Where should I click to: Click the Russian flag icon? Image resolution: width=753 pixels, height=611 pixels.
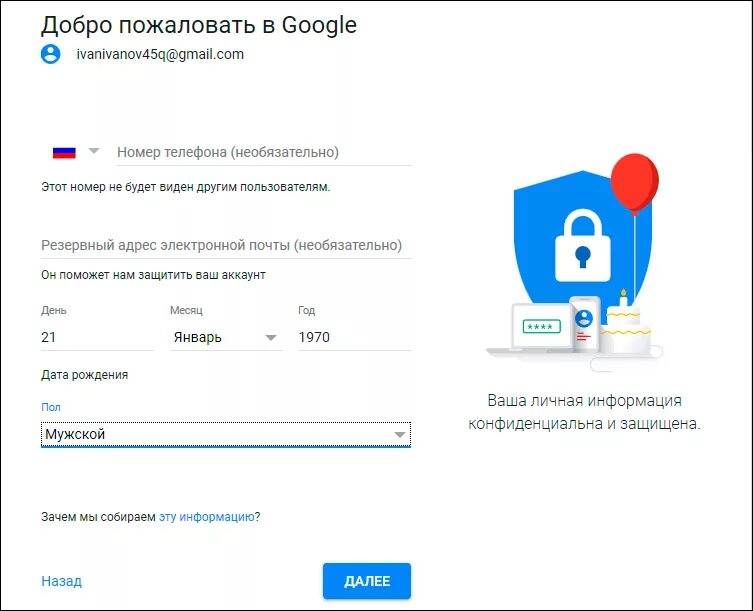(64, 152)
